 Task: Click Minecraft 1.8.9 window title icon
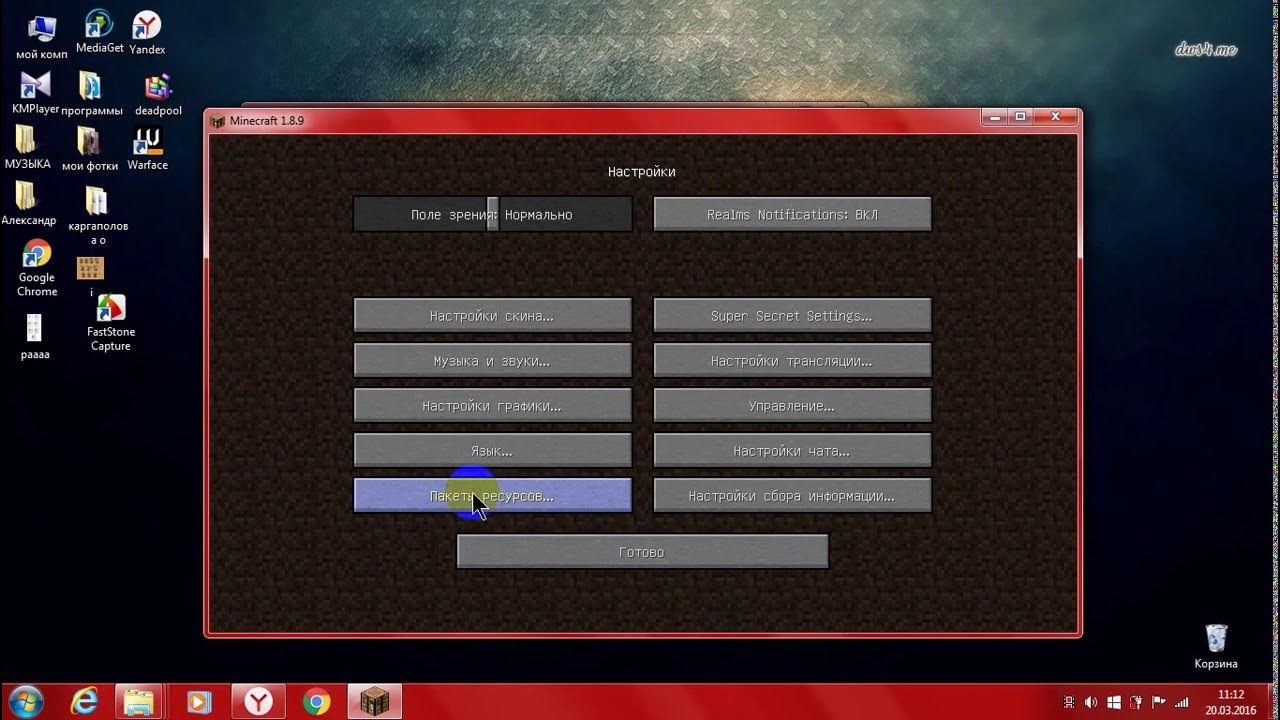click(218, 121)
